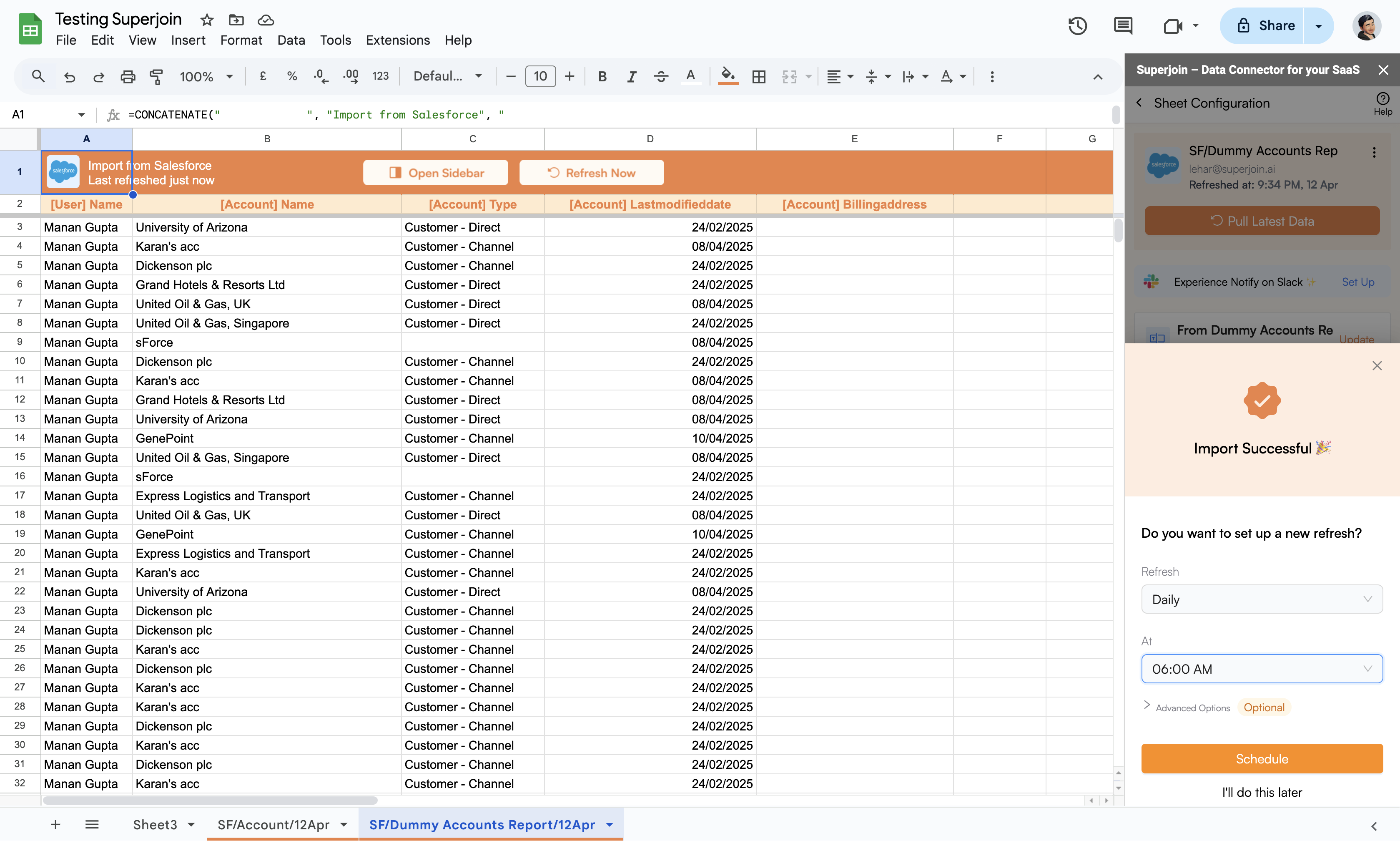
Task: Open the 06:00 AM time dropdown
Action: [1261, 669]
